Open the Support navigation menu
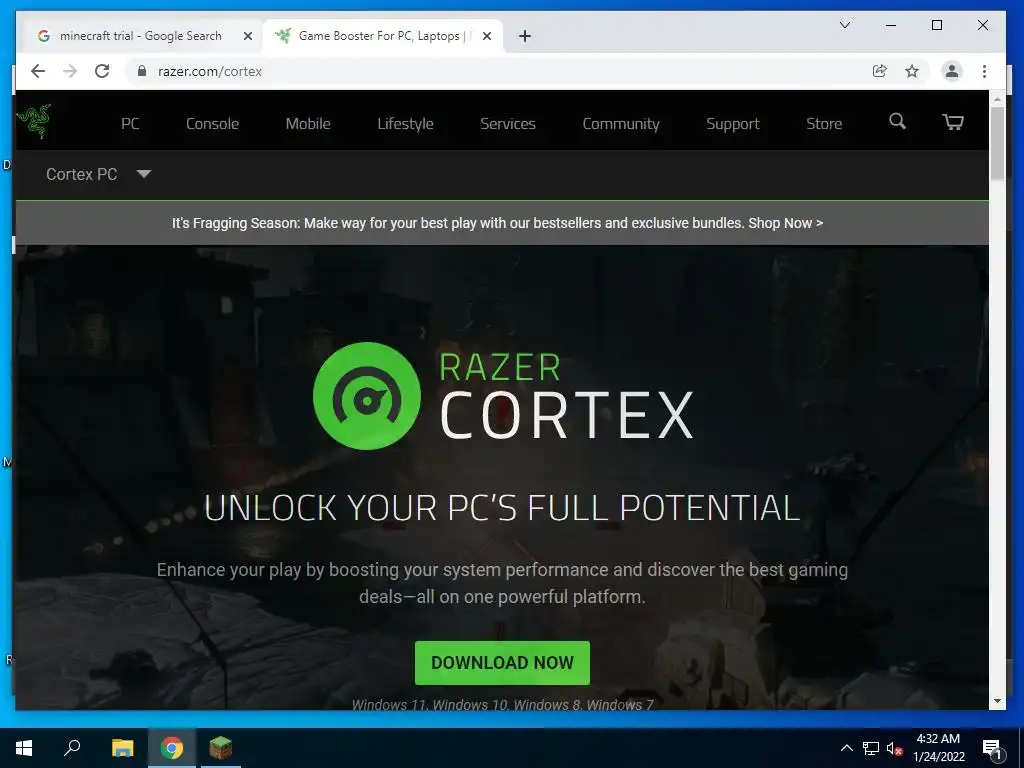This screenshot has height=768, width=1024. (733, 123)
